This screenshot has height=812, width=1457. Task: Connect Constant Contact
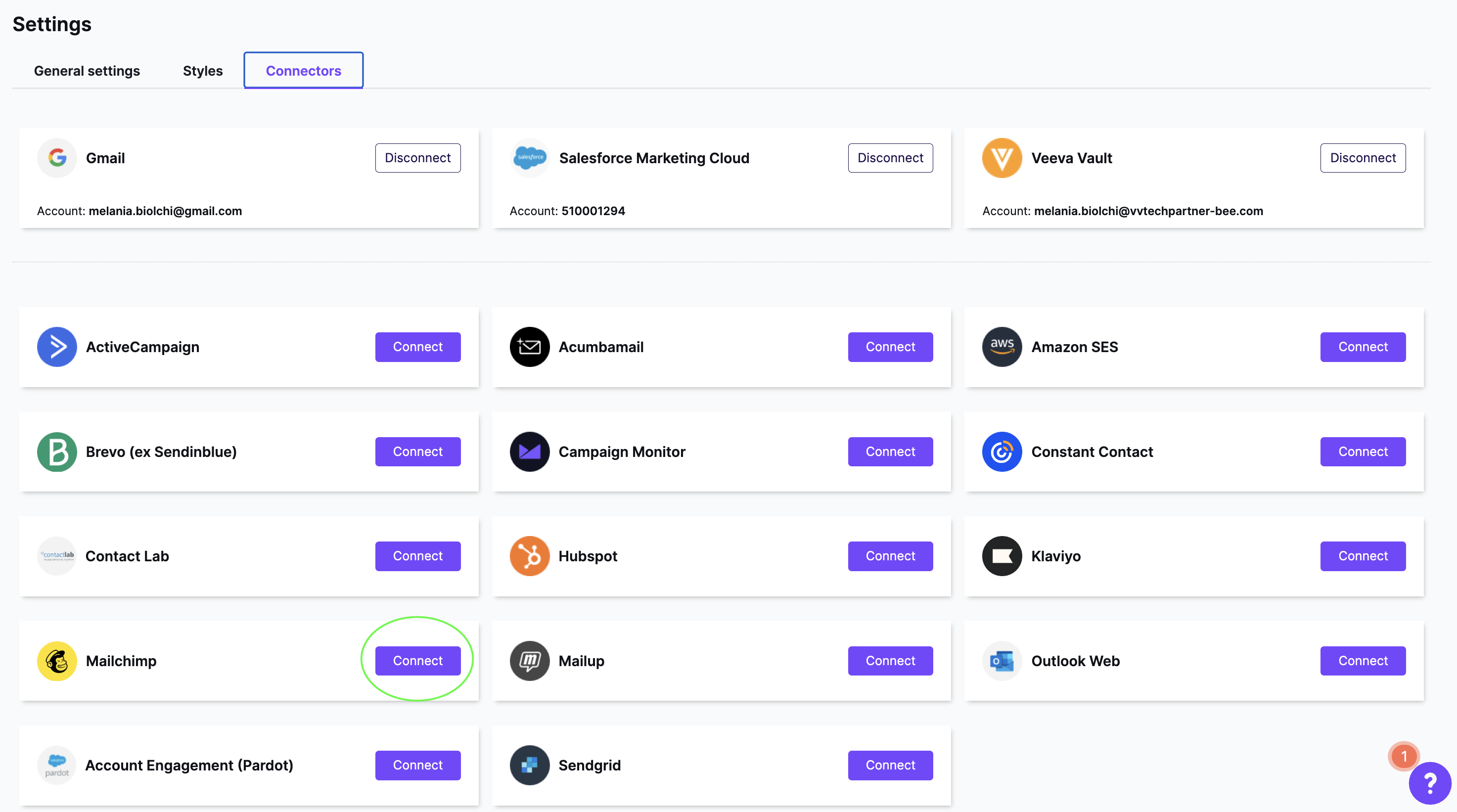pyautogui.click(x=1363, y=452)
